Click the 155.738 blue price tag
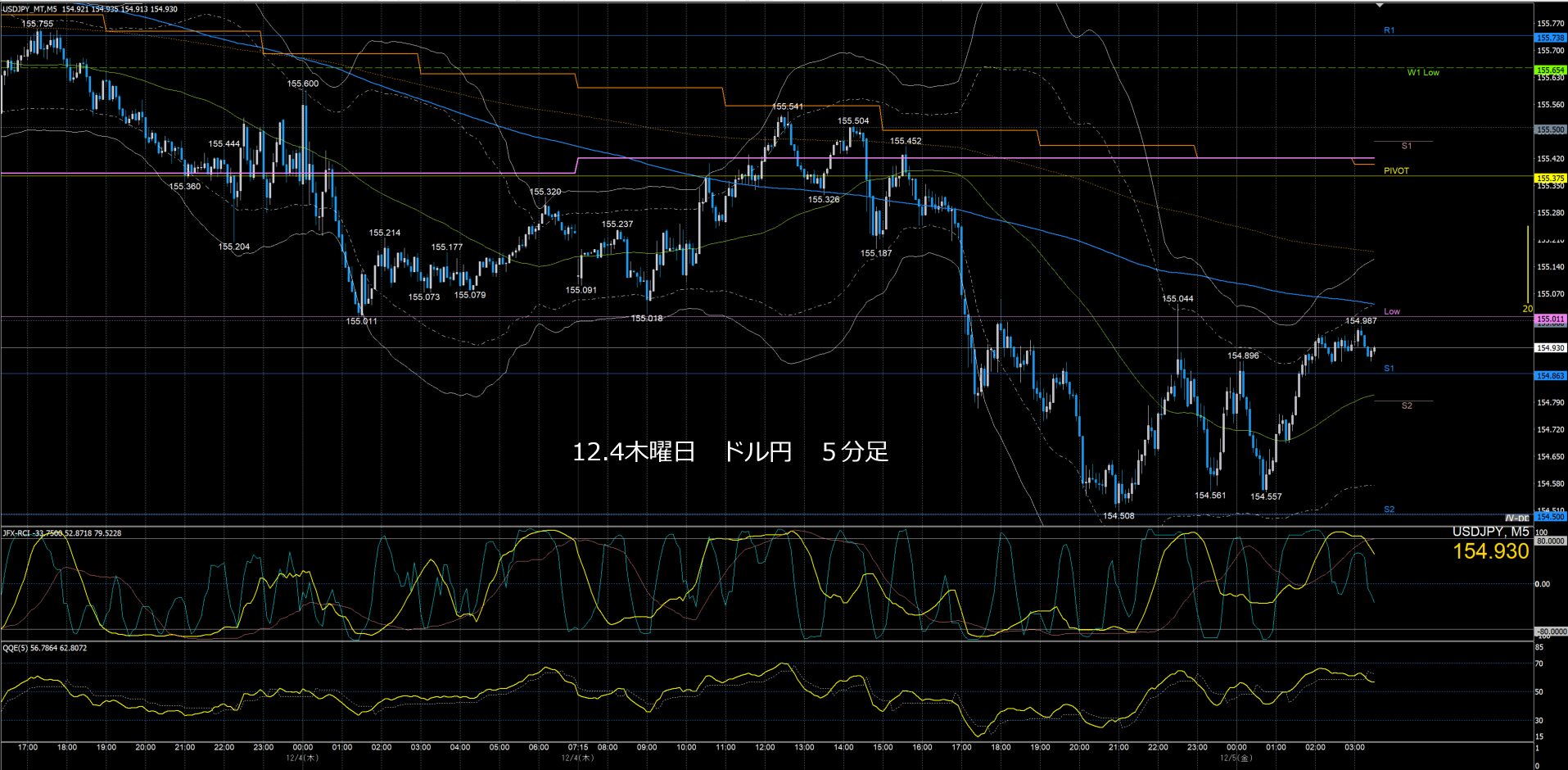 pyautogui.click(x=1550, y=38)
